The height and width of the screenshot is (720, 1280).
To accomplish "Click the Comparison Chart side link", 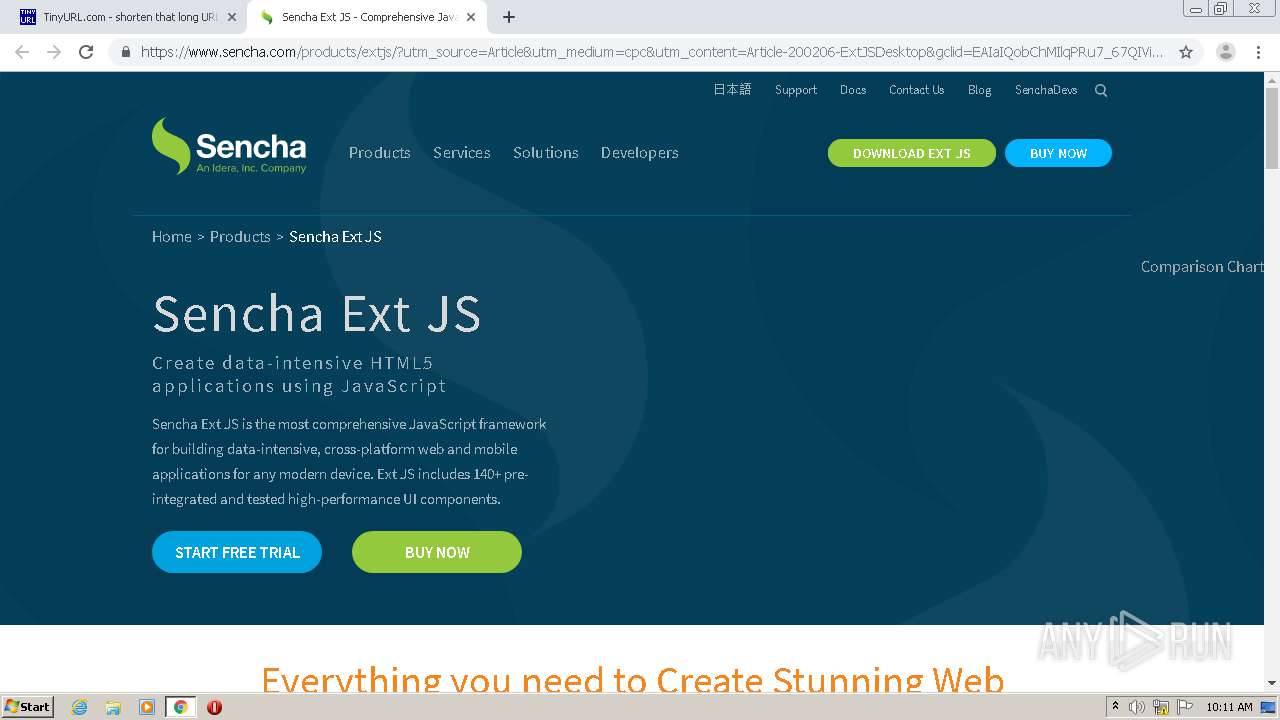I will pyautogui.click(x=1202, y=267).
